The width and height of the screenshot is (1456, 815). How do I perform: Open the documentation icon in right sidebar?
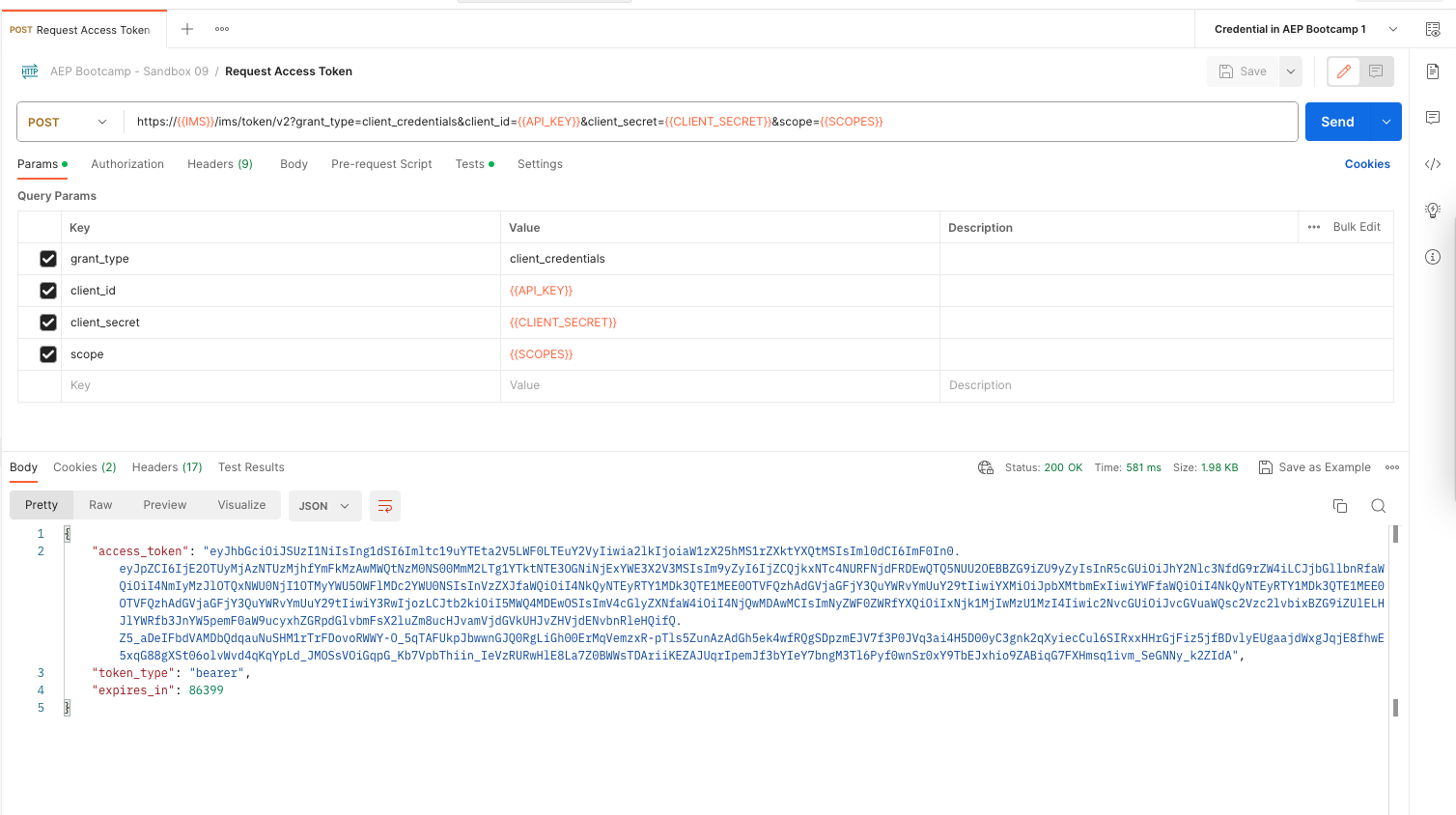point(1433,71)
